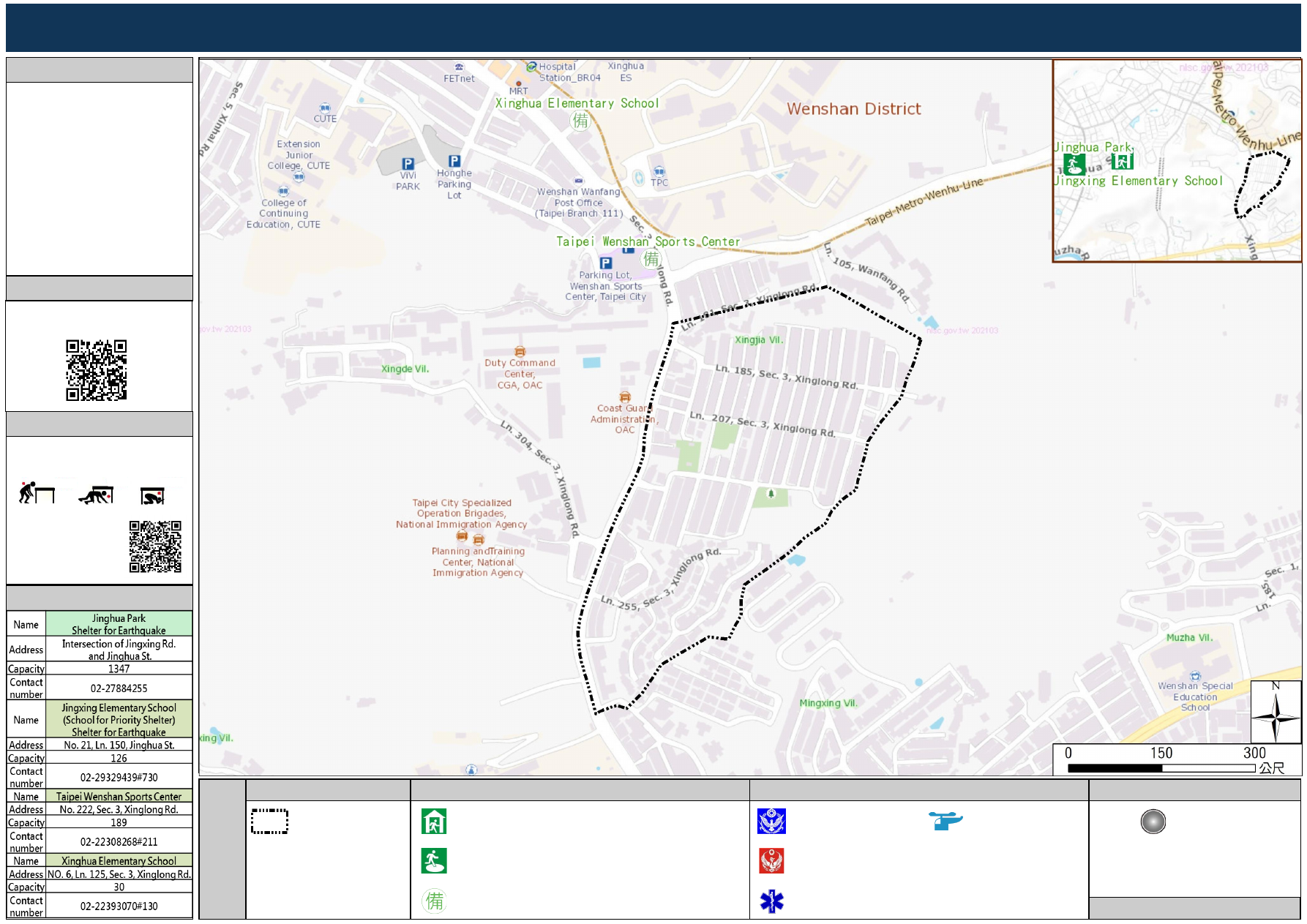Click the Taipei Wenshan Sports Center table name cell
This screenshot has width=1307, height=924.
coord(119,797)
